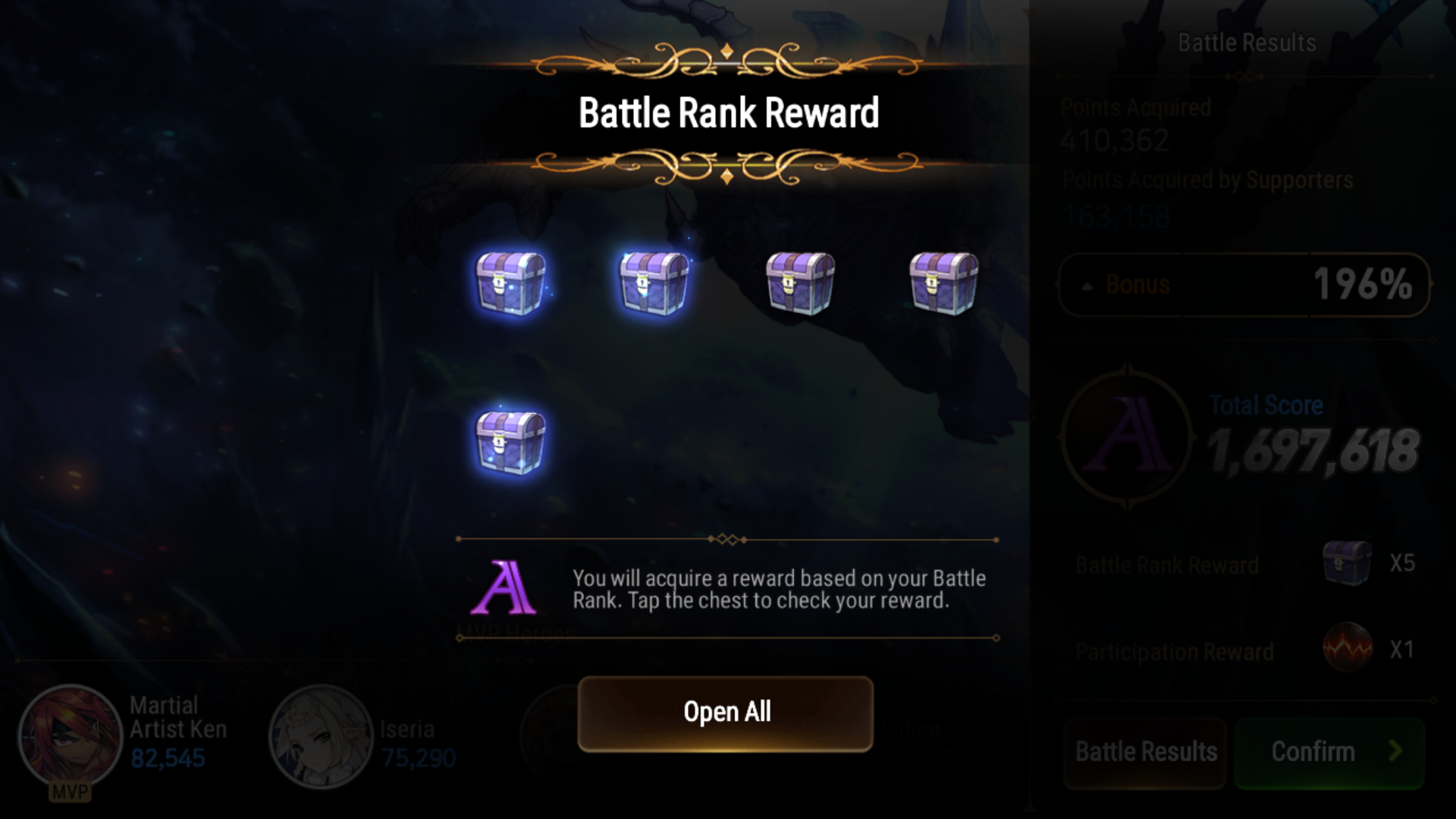Viewport: 1456px width, 819px height.
Task: Expand the Bonus 196% section
Action: coord(1244,285)
